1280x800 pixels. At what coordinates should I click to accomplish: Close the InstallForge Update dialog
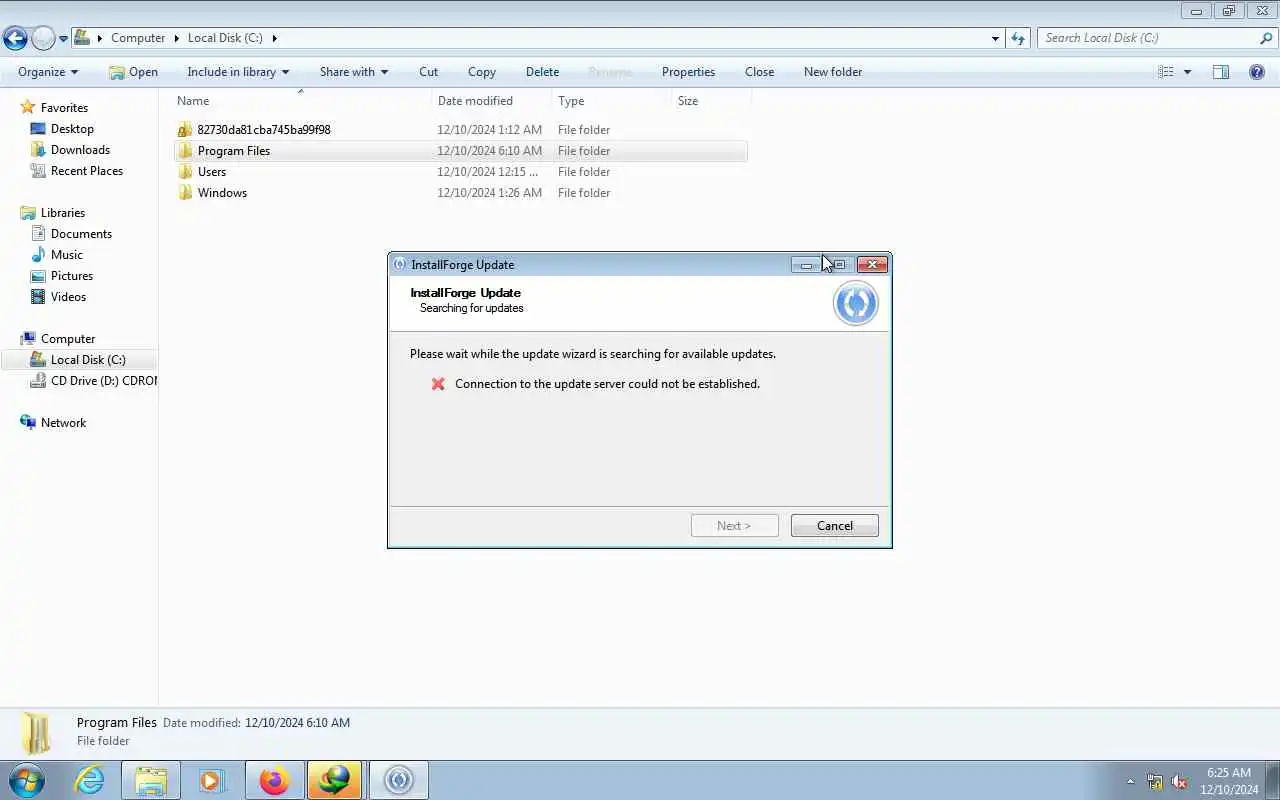[872, 265]
